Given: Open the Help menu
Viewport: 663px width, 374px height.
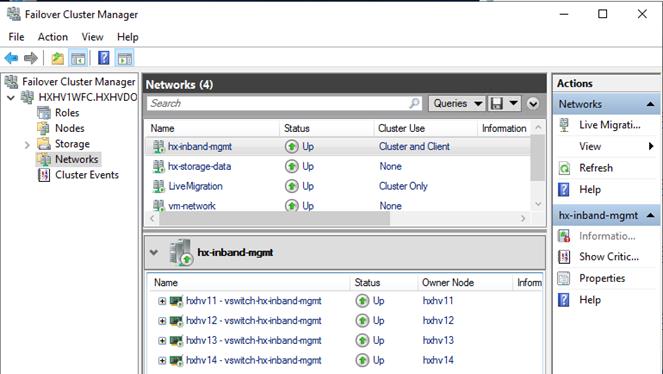Looking at the screenshot, I should pos(127,37).
